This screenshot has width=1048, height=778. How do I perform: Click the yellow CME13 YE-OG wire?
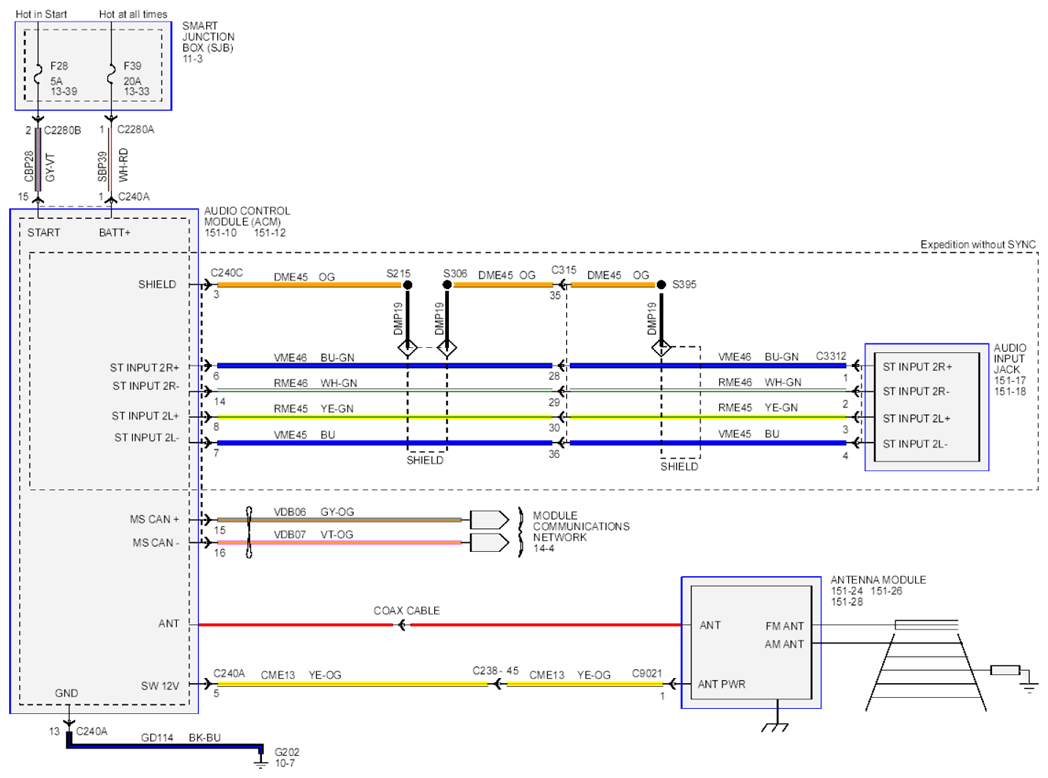pyautogui.click(x=352, y=684)
